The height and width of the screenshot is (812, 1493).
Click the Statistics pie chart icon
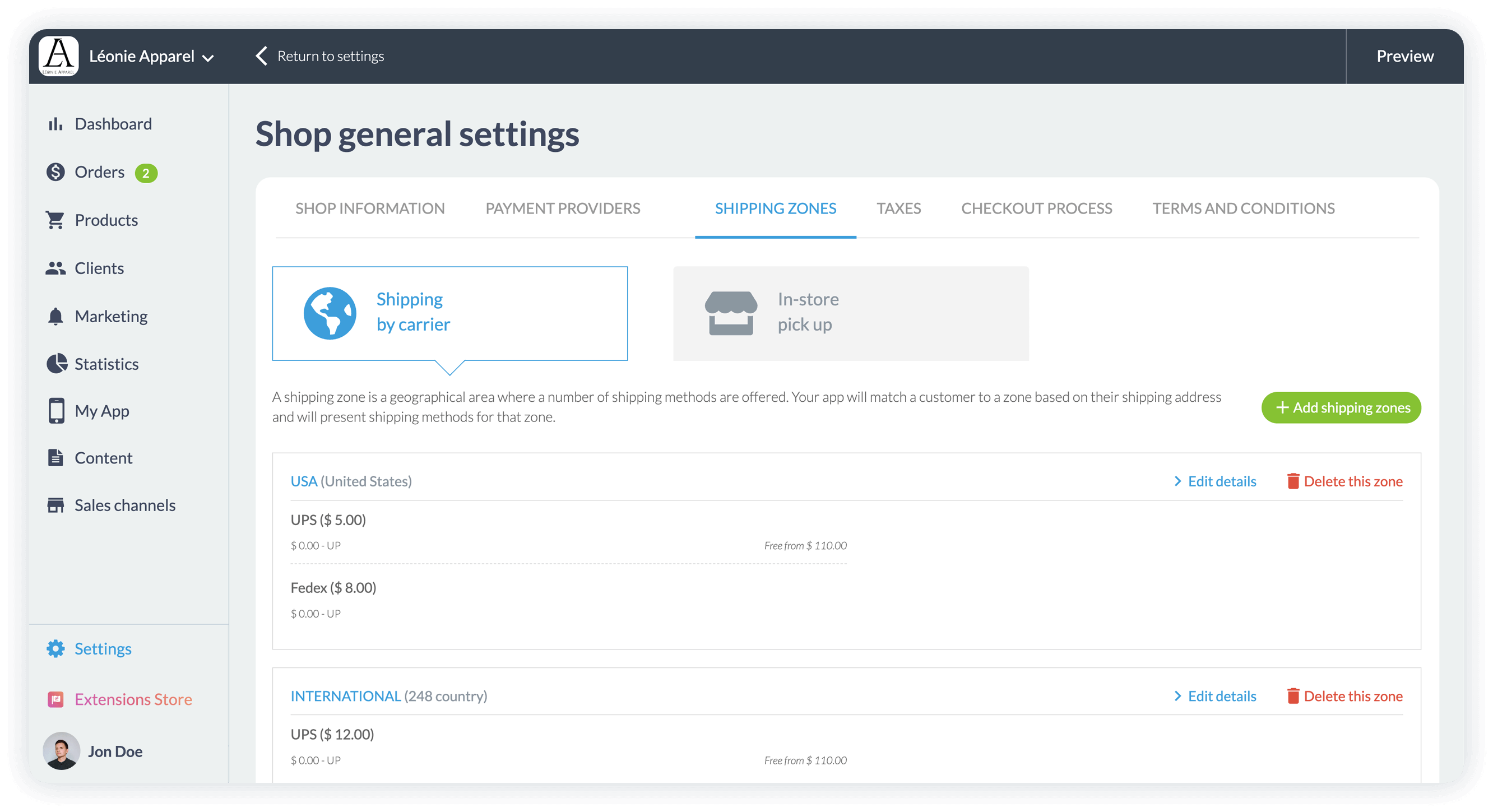(57, 363)
